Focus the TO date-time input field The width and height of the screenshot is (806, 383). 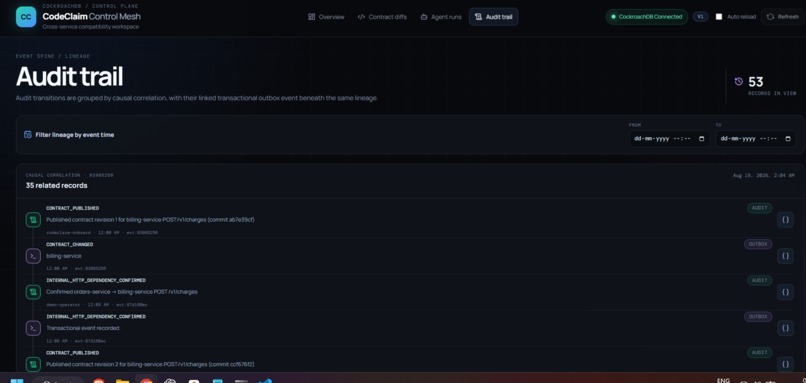pos(756,139)
